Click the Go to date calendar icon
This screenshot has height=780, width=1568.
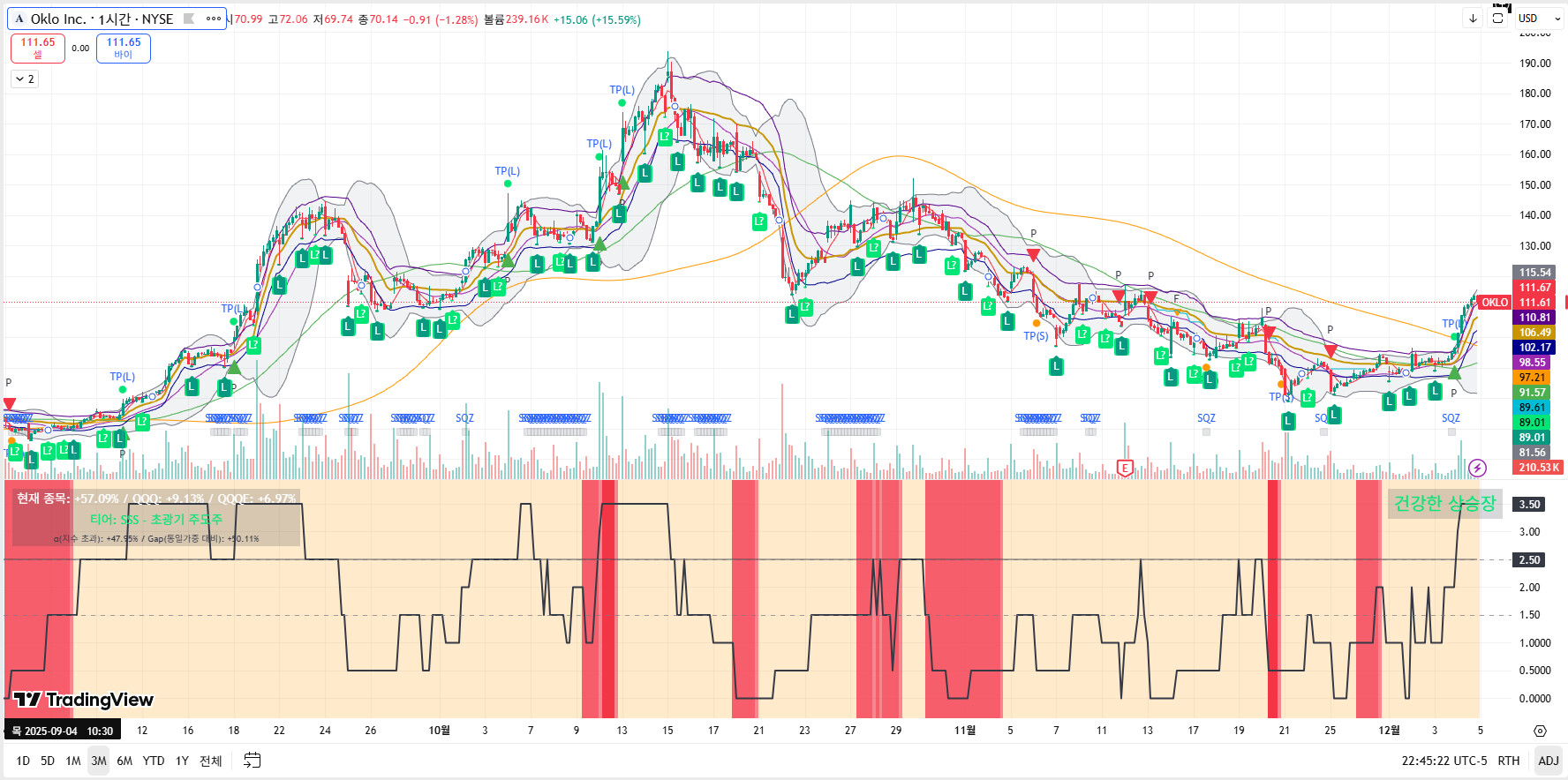[x=253, y=761]
